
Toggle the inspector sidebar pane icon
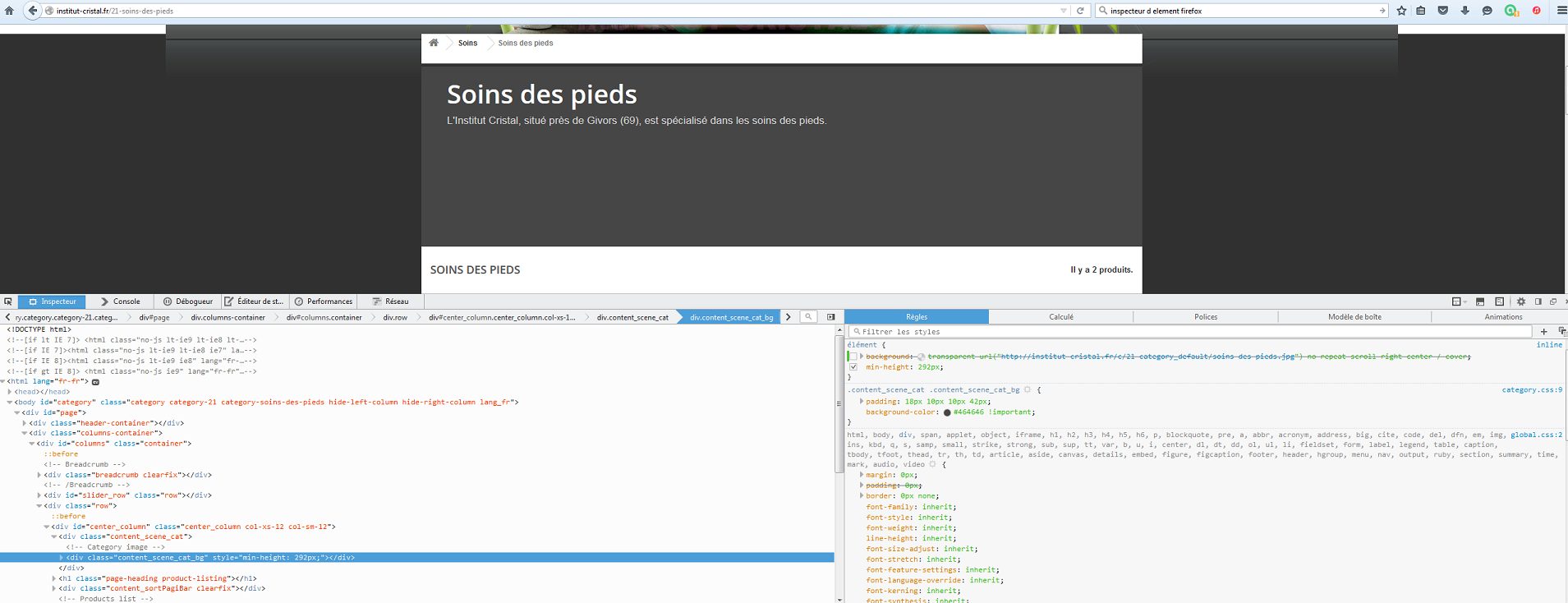tap(831, 317)
